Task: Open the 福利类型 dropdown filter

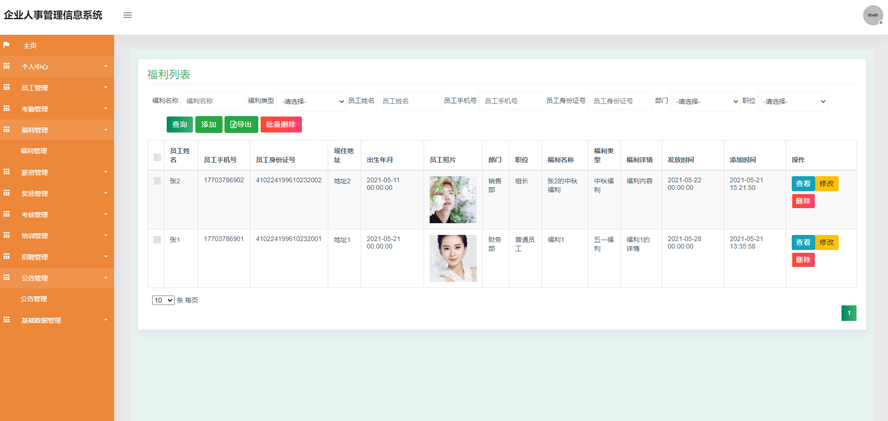Action: 312,101
